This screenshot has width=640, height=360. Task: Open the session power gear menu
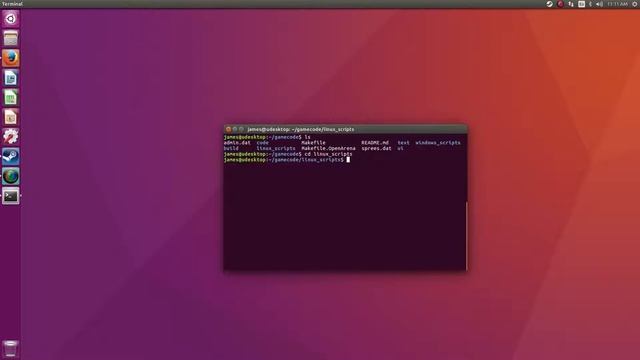635,4
